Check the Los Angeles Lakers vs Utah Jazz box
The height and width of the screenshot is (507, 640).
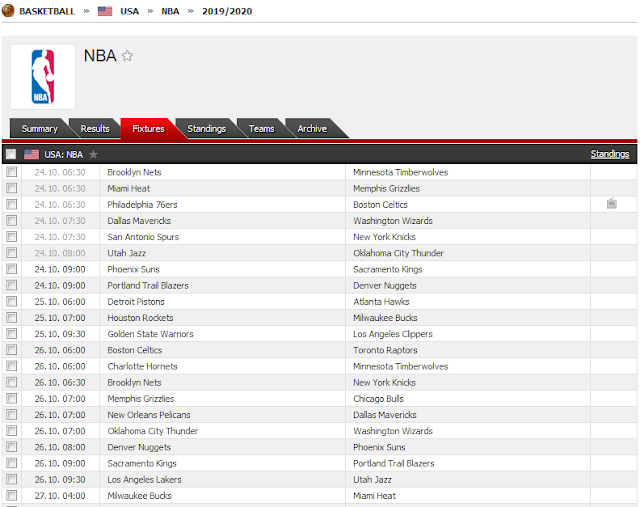coord(11,479)
